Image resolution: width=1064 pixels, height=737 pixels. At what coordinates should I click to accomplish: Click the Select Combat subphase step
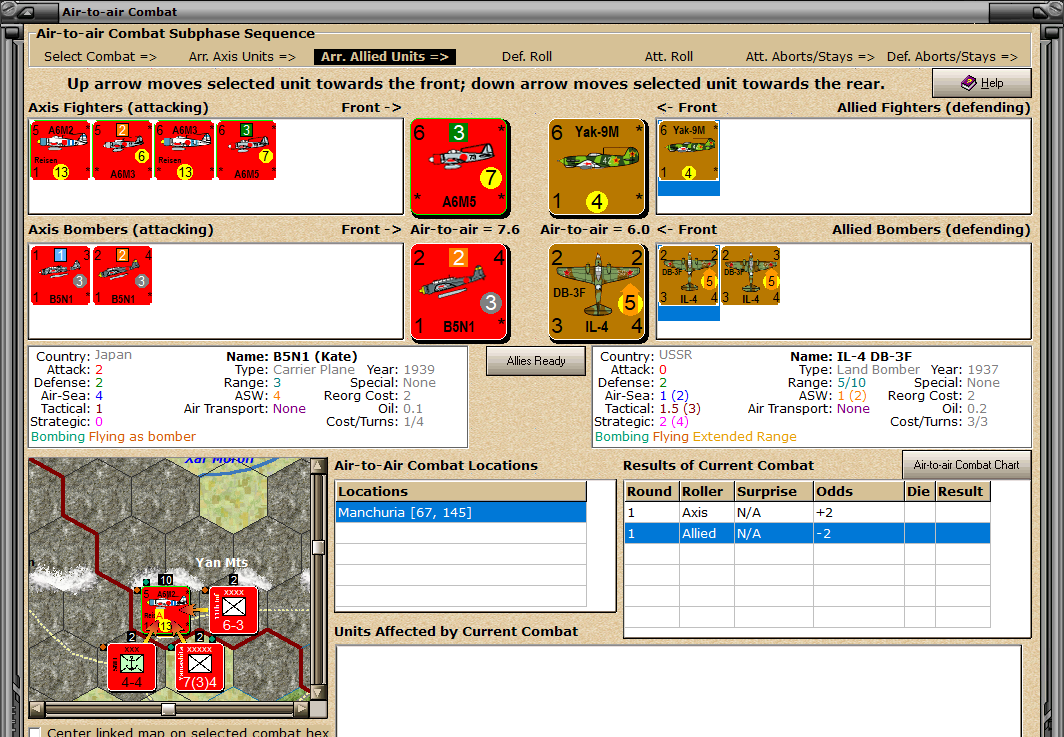tap(100, 57)
